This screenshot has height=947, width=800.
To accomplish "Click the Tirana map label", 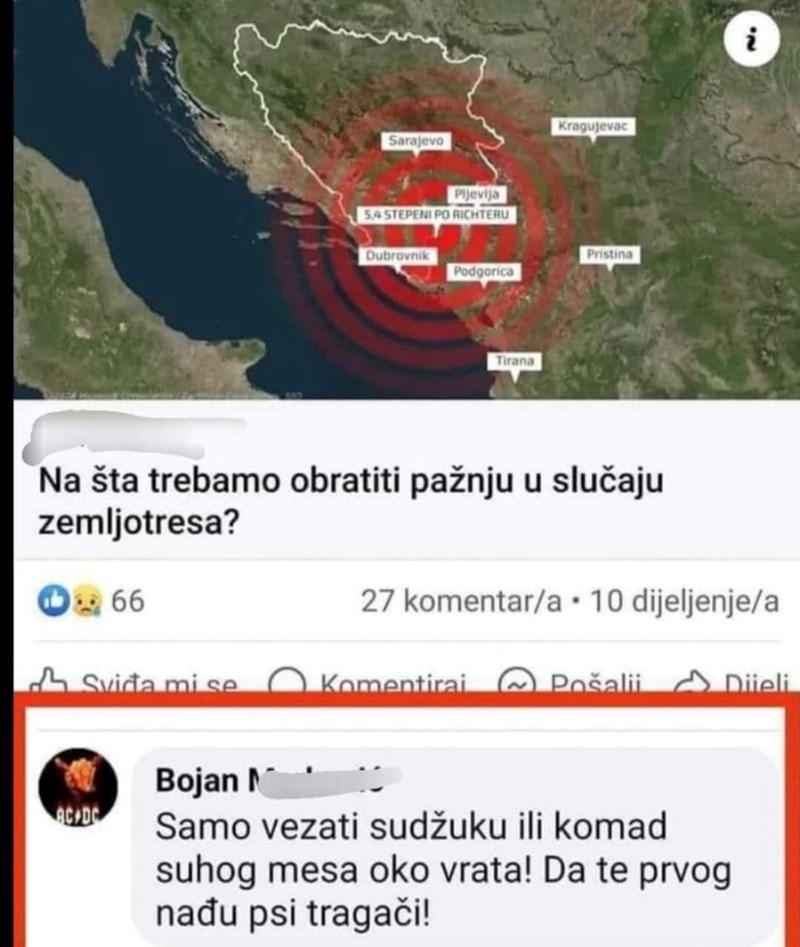I will pyautogui.click(x=515, y=361).
